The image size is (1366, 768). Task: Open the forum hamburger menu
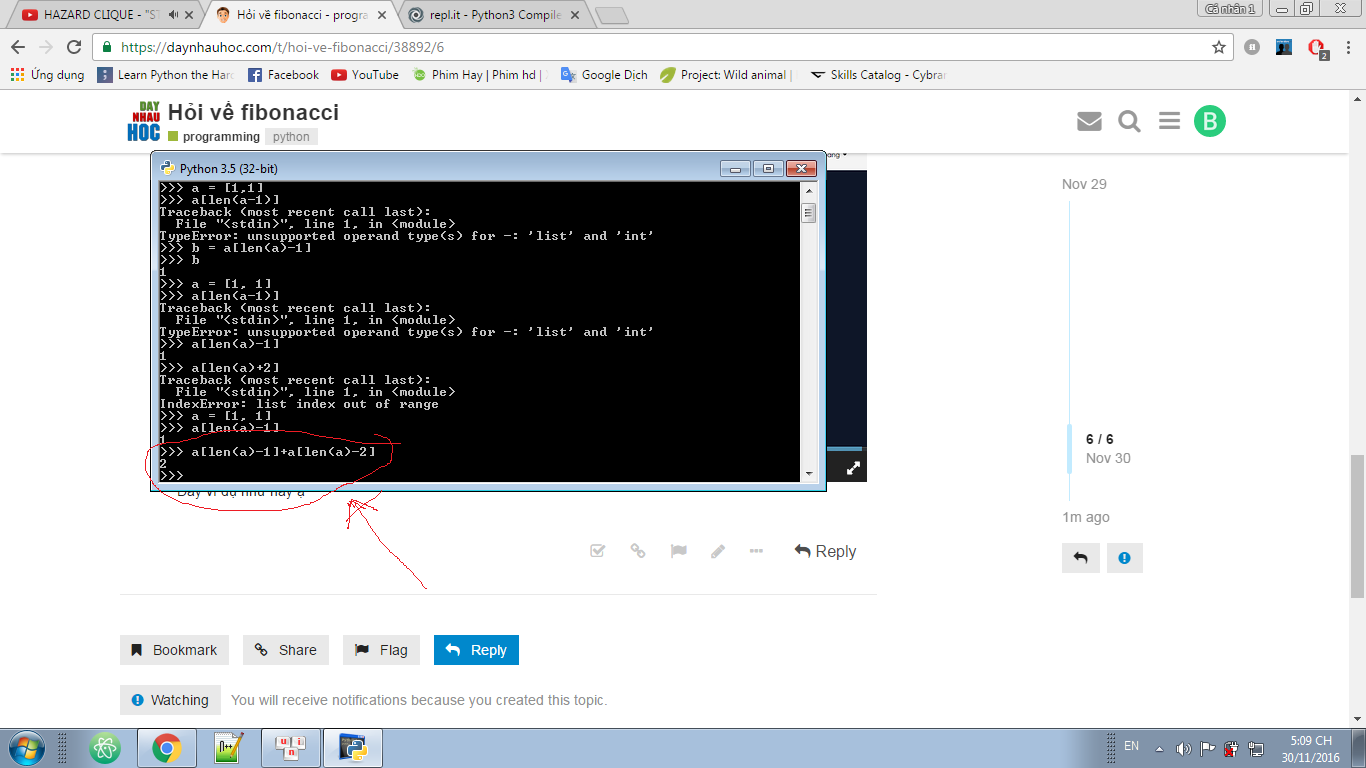coord(1169,121)
